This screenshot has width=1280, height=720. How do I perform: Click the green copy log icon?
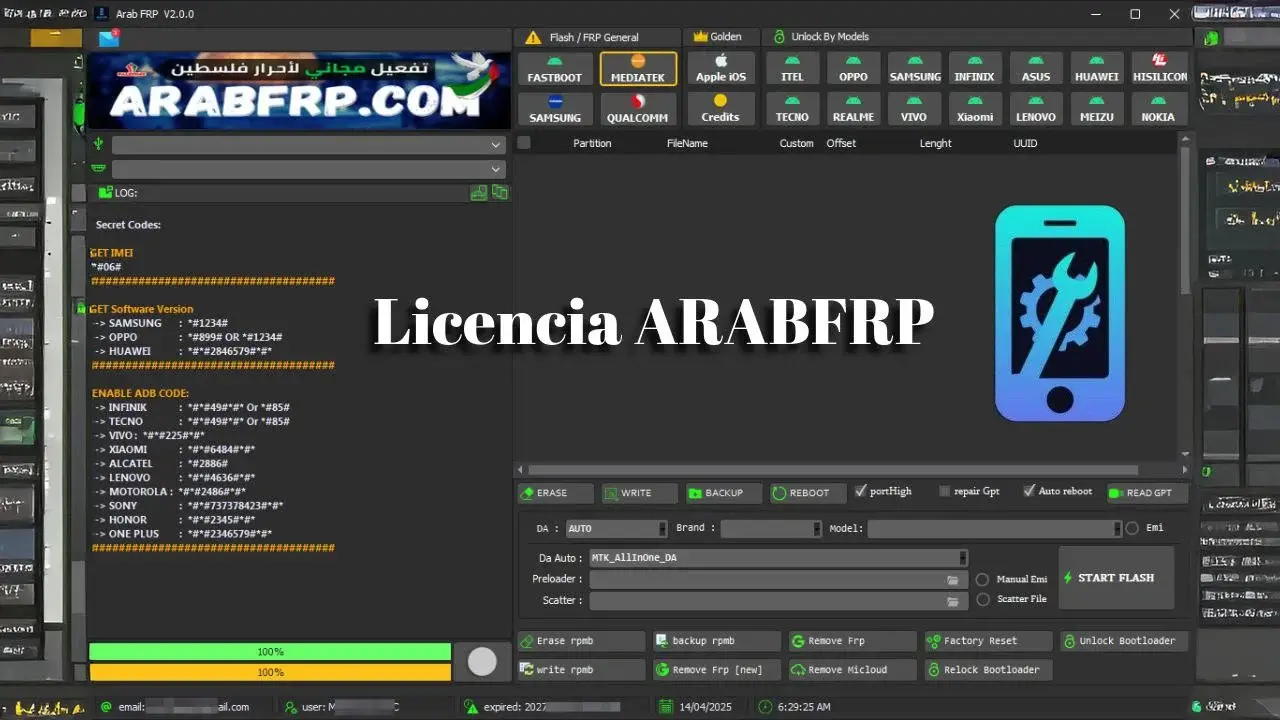point(499,192)
